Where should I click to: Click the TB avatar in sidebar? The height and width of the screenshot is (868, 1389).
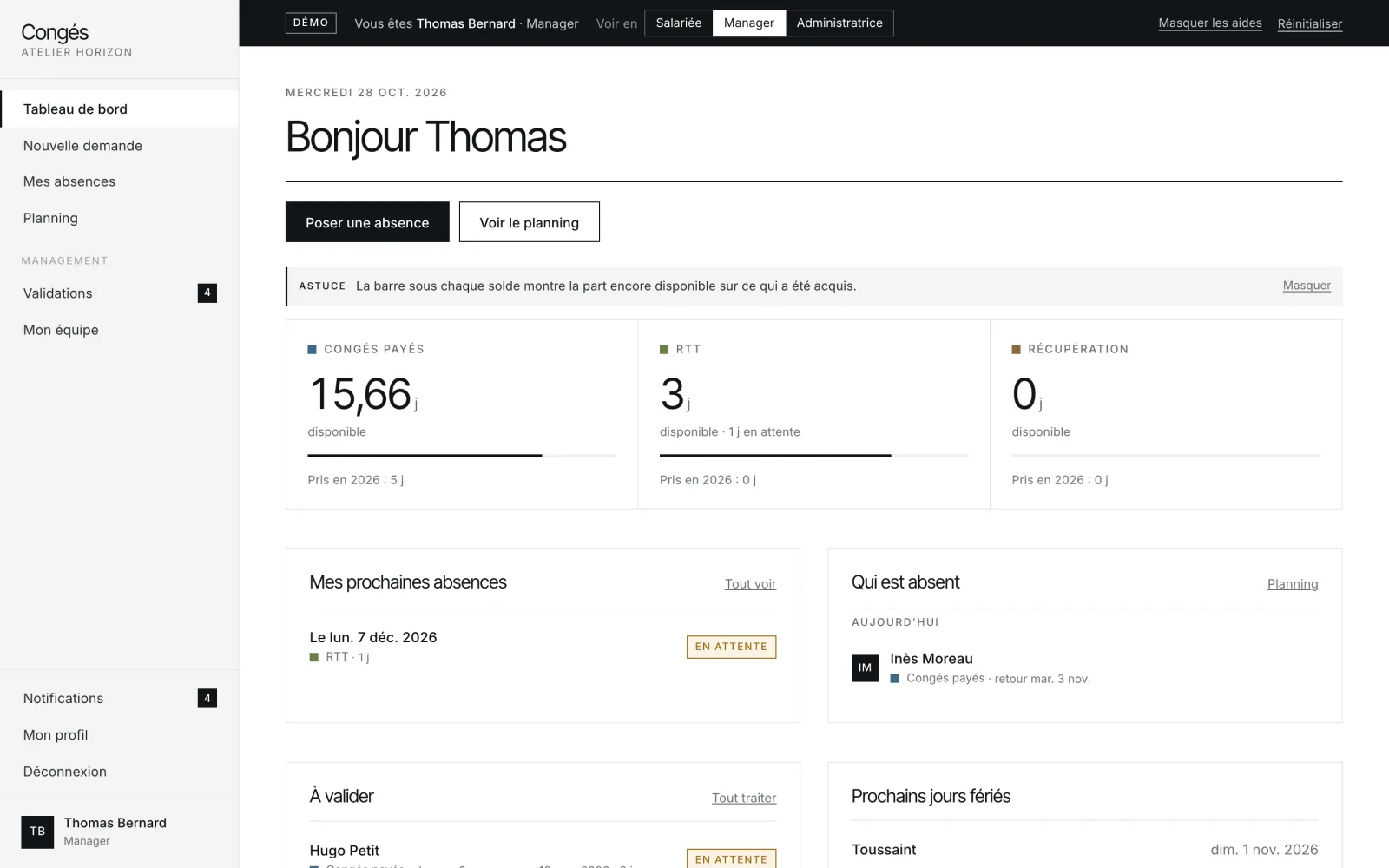click(37, 832)
